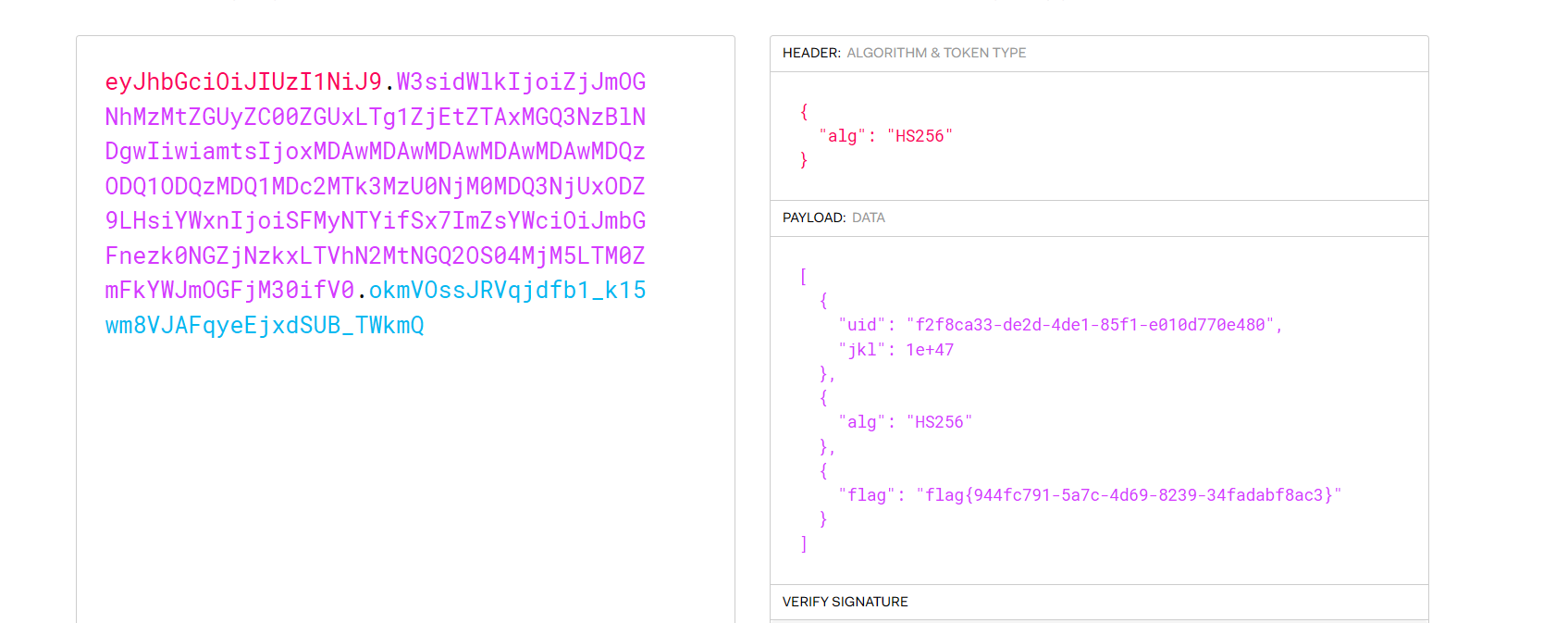
Task: Click the closing square bracket of payload array
Action: tap(803, 544)
